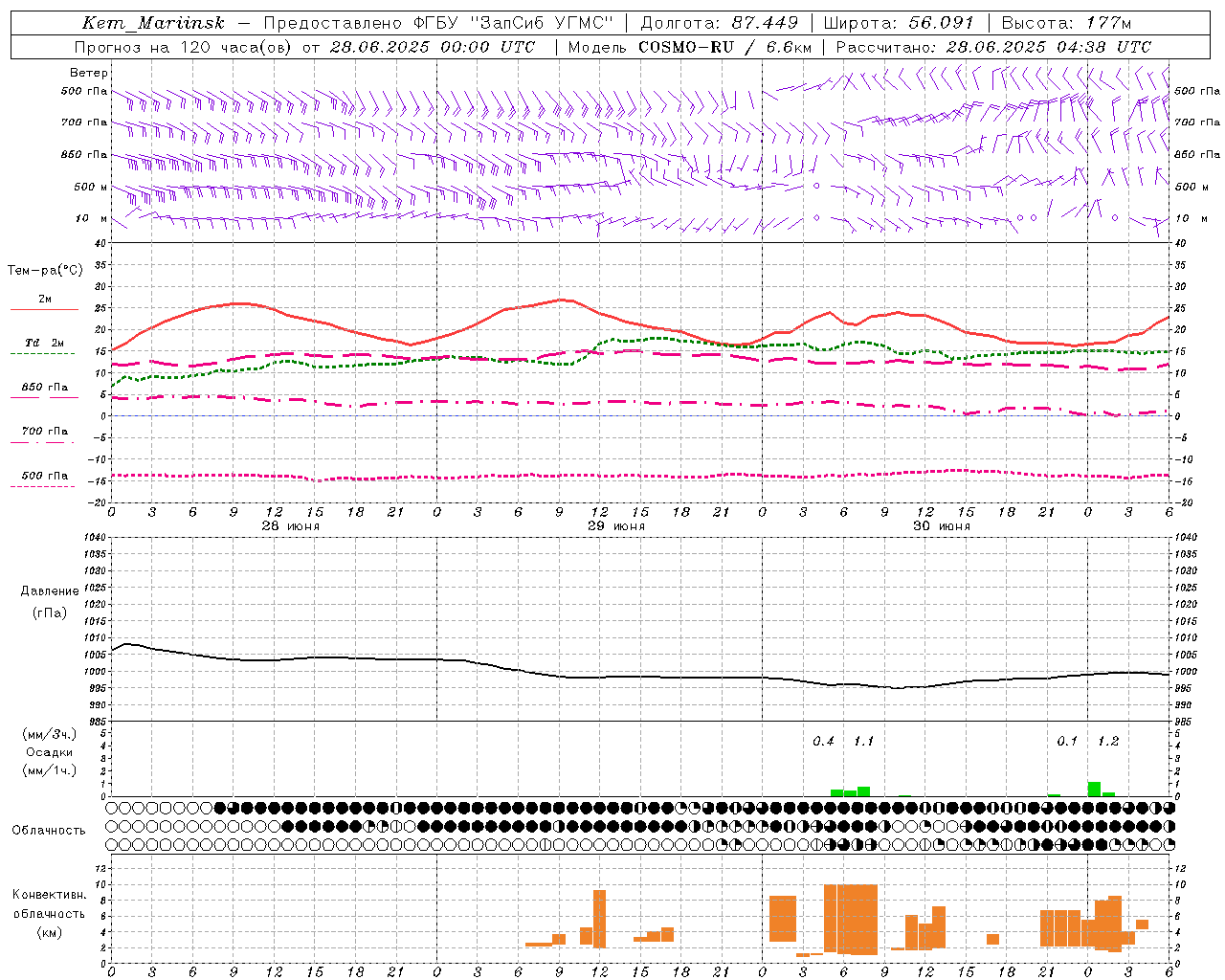Image resolution: width=1225 pixels, height=980 pixels.
Task: Click the 'Осадки' precipitation label
Action: click(x=50, y=752)
